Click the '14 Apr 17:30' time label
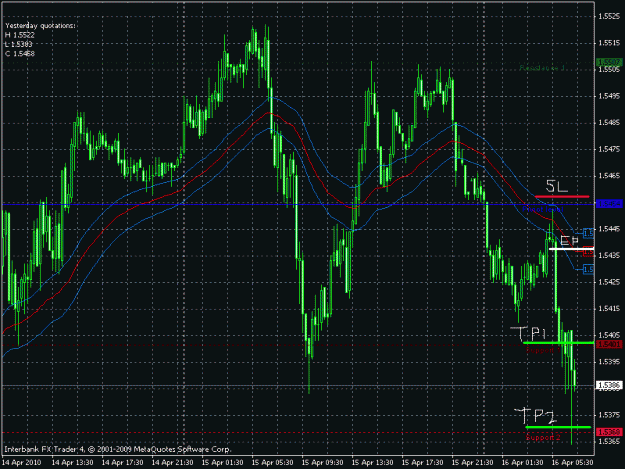The image size is (625, 469). click(x=122, y=463)
